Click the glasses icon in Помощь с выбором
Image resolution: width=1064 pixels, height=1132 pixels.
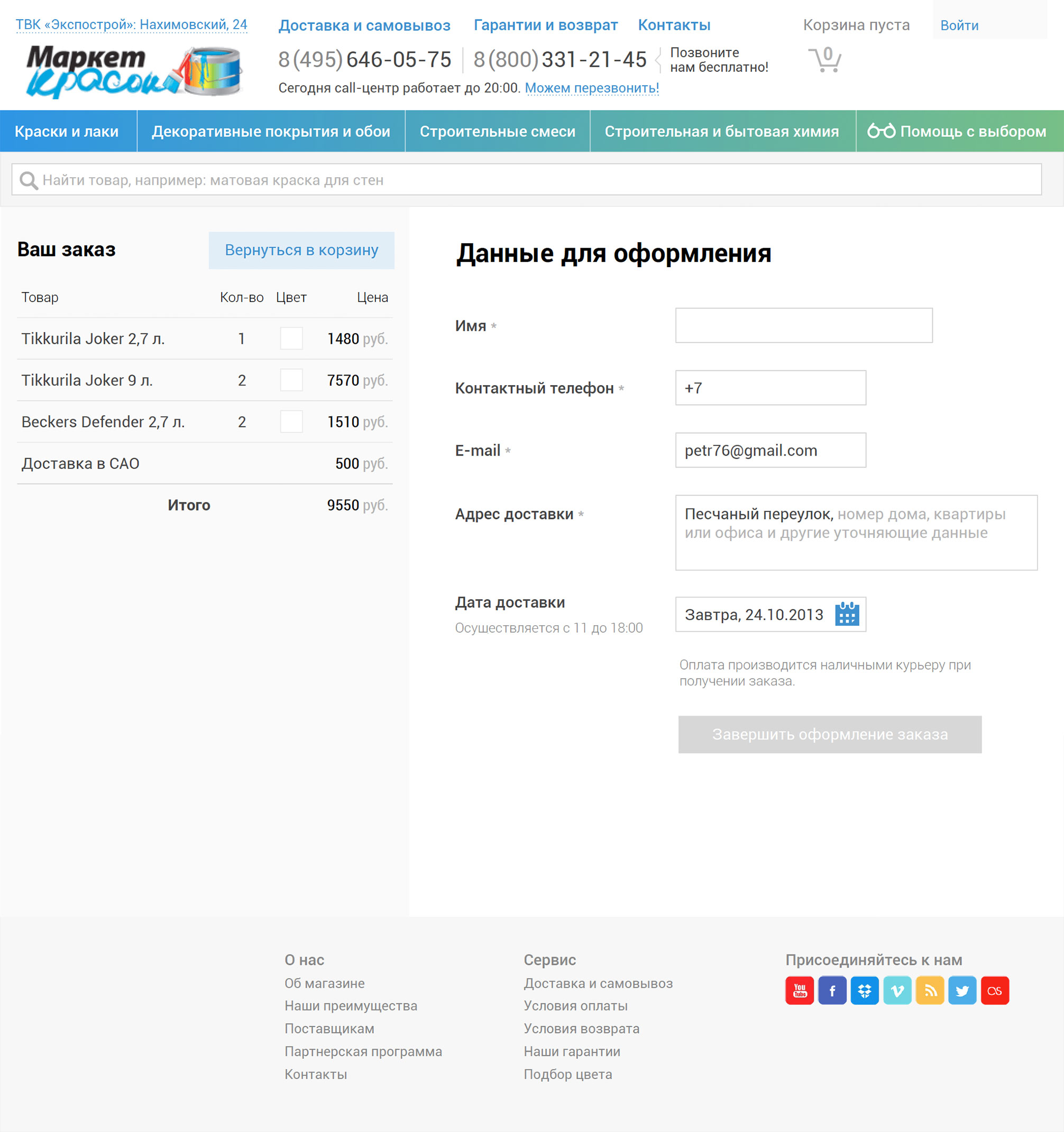pyautogui.click(x=880, y=131)
